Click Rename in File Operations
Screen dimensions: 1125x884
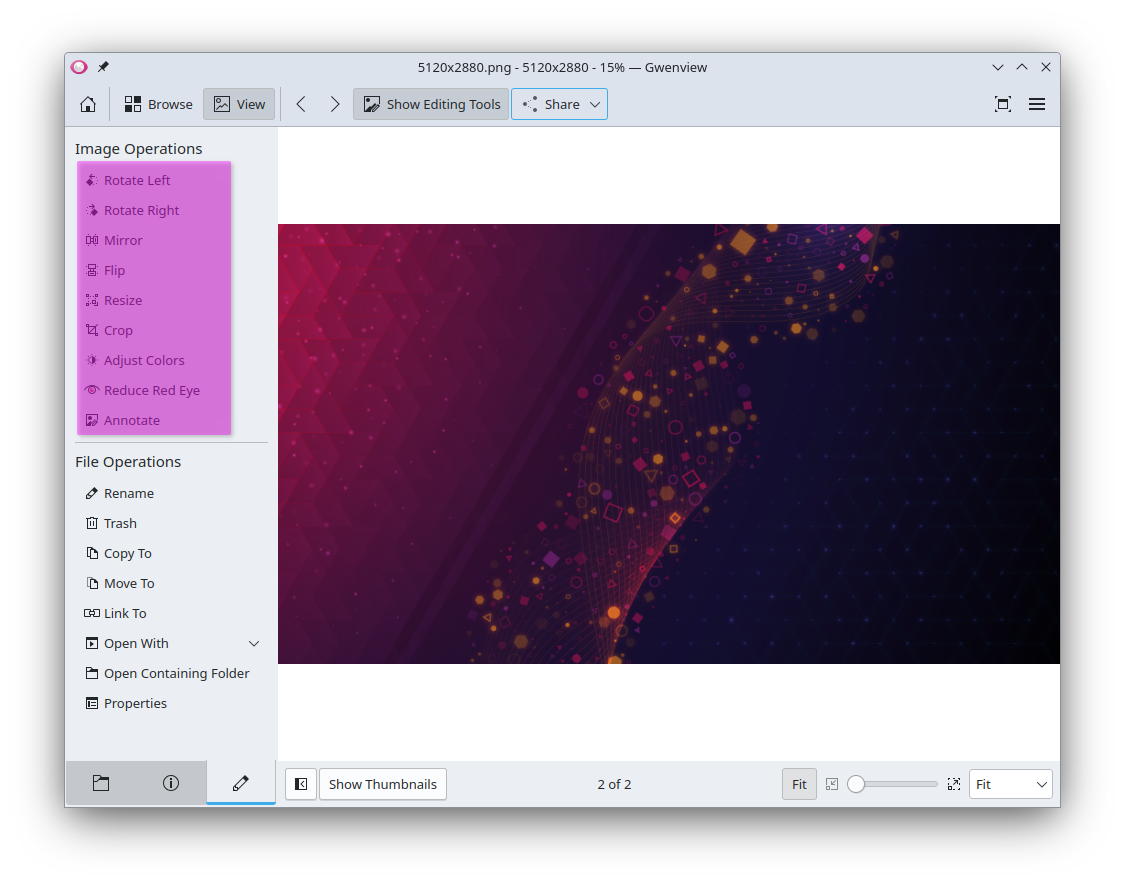pyautogui.click(x=128, y=493)
